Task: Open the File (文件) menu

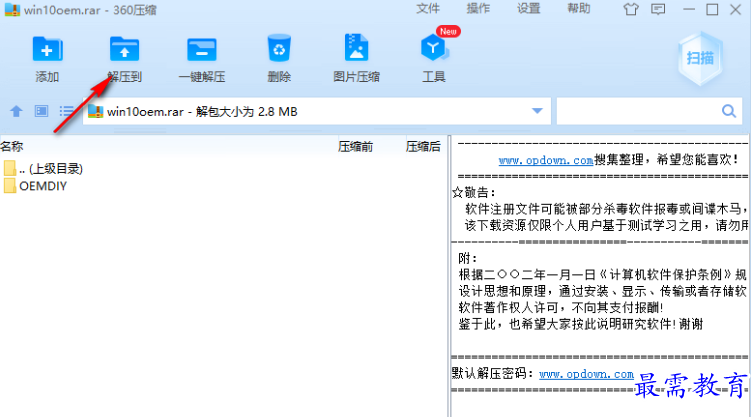Action: [428, 9]
